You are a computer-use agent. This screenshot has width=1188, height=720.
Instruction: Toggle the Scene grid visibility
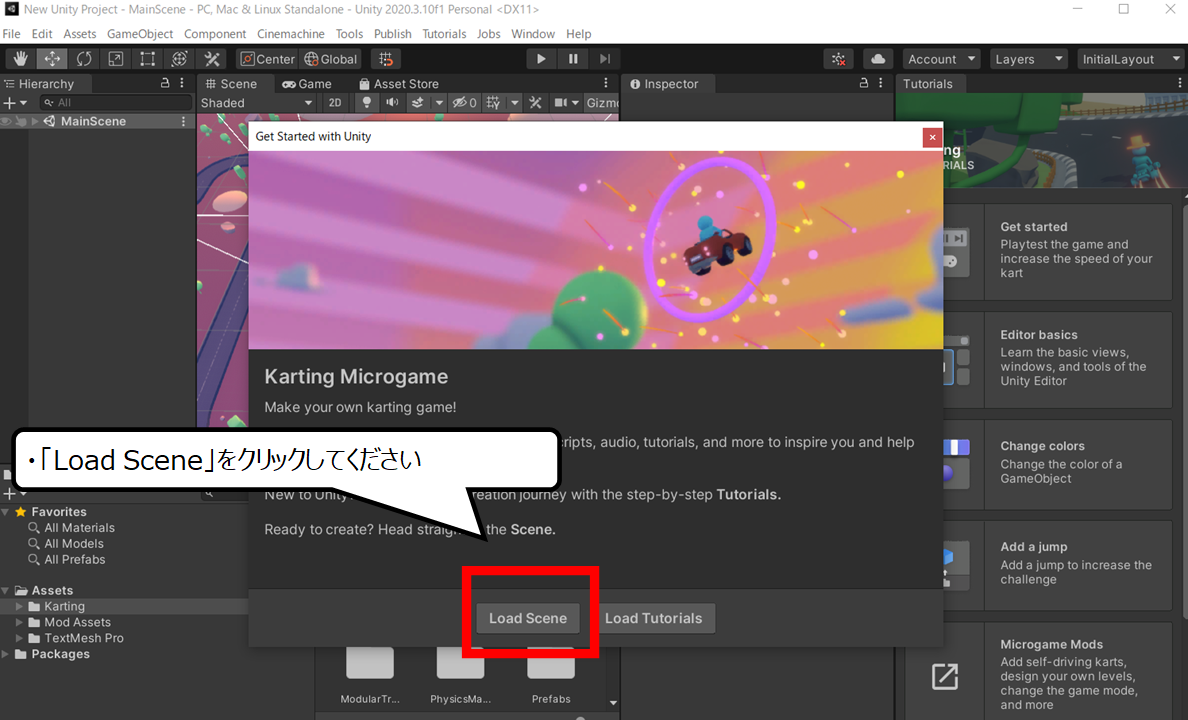(x=493, y=103)
